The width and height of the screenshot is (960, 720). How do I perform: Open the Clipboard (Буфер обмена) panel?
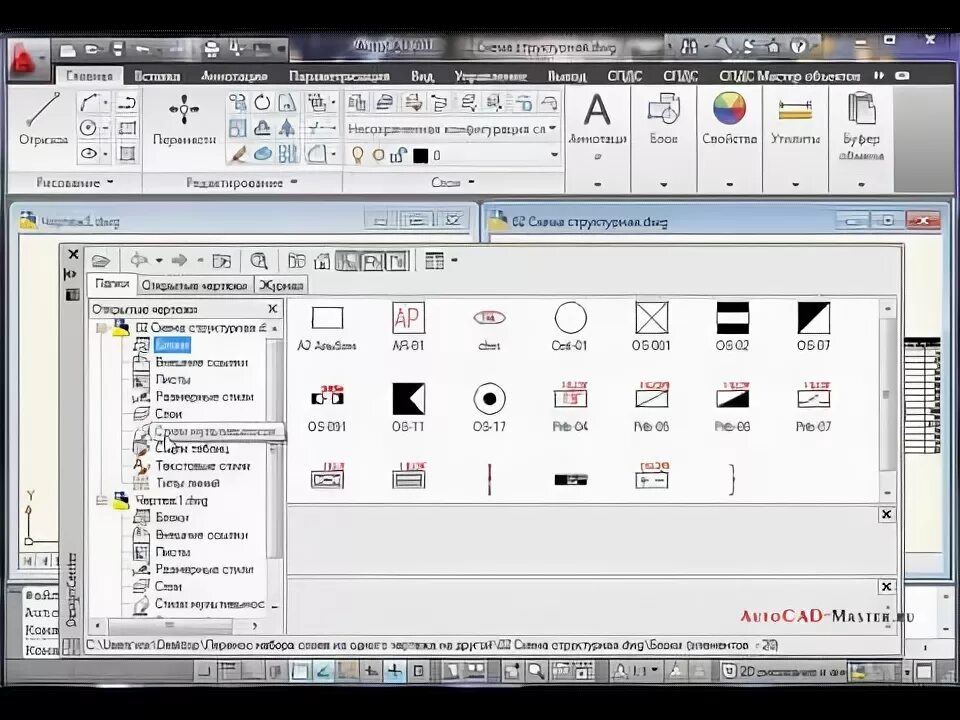tap(861, 126)
